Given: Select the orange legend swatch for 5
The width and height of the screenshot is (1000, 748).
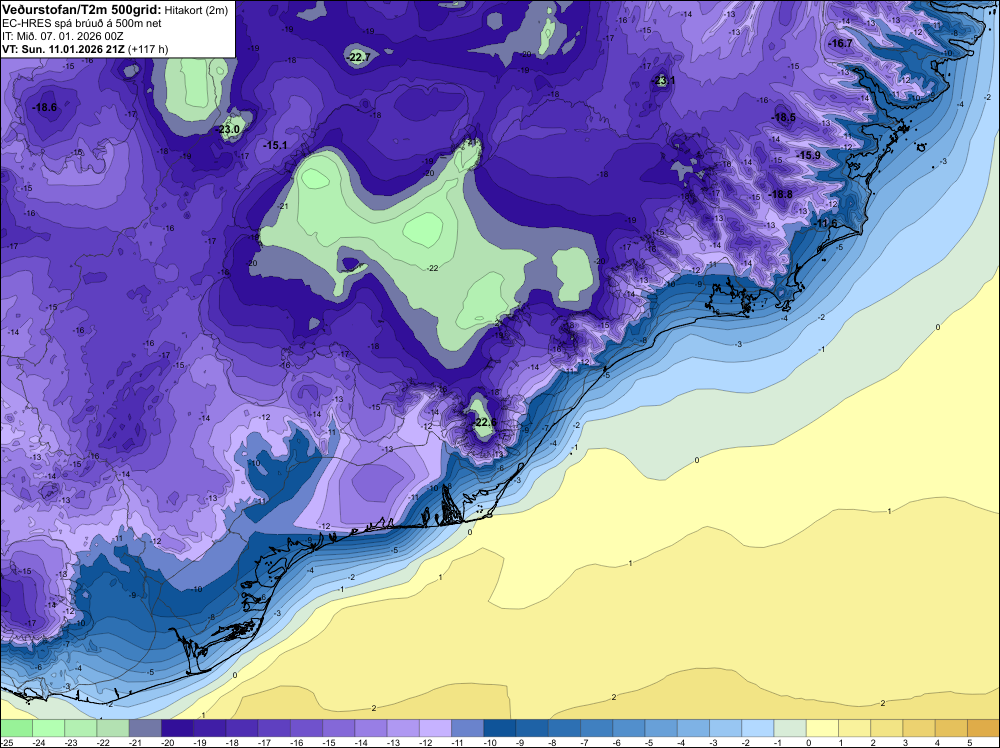Looking at the screenshot, I should click(x=983, y=728).
